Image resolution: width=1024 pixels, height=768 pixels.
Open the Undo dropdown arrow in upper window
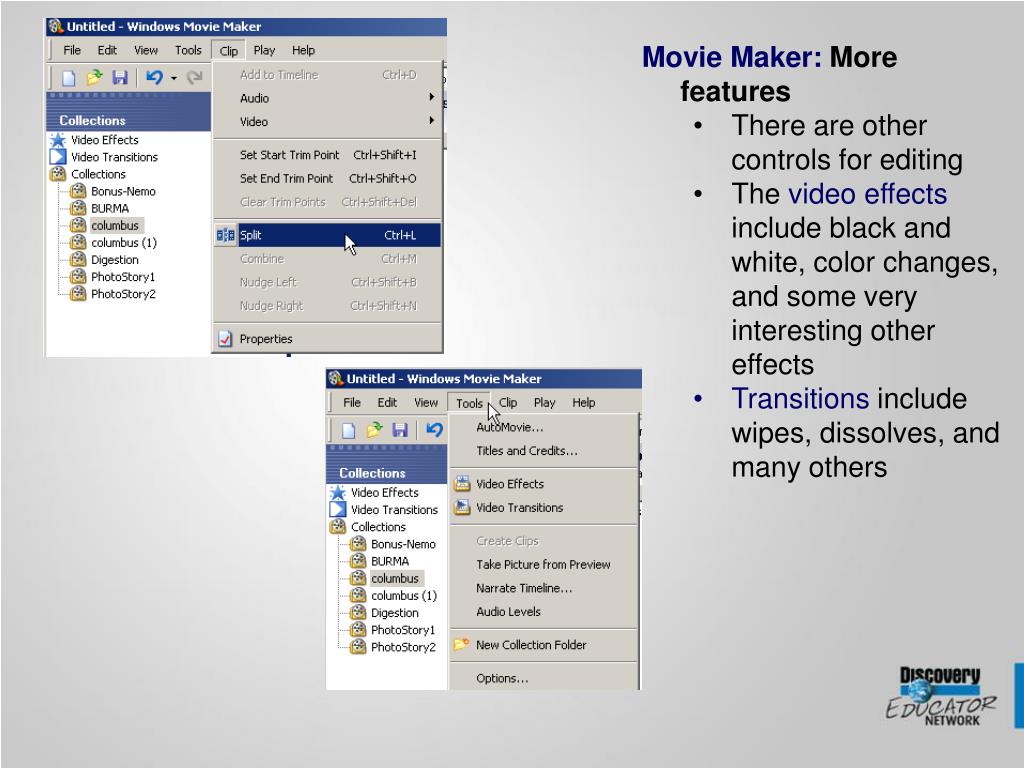tap(174, 78)
